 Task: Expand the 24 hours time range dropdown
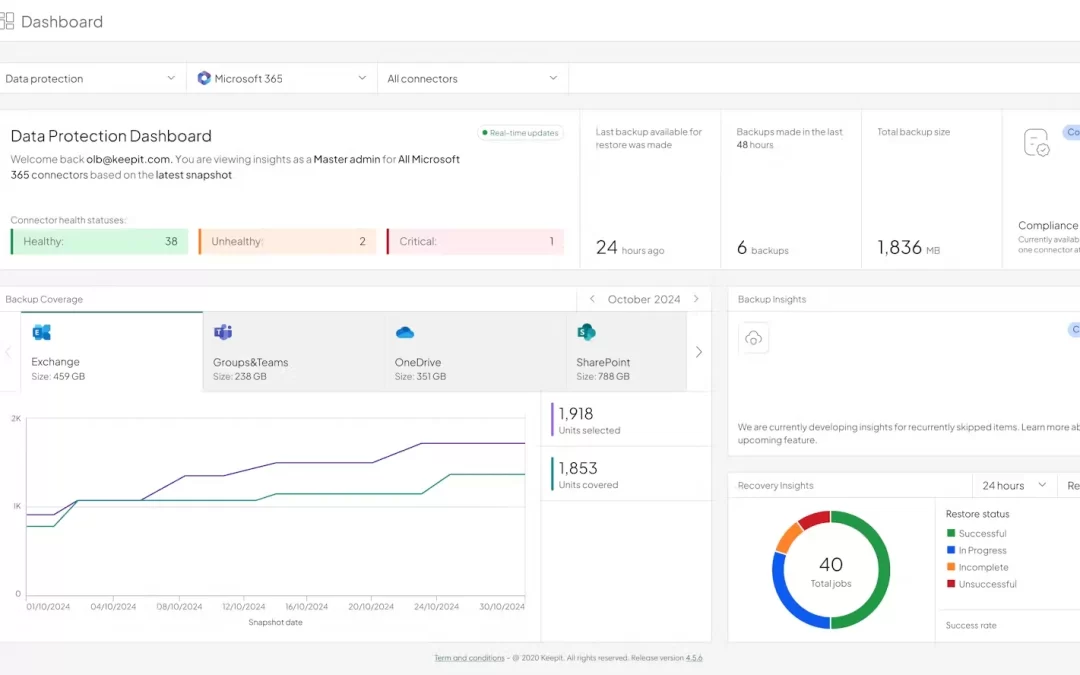coord(1014,486)
